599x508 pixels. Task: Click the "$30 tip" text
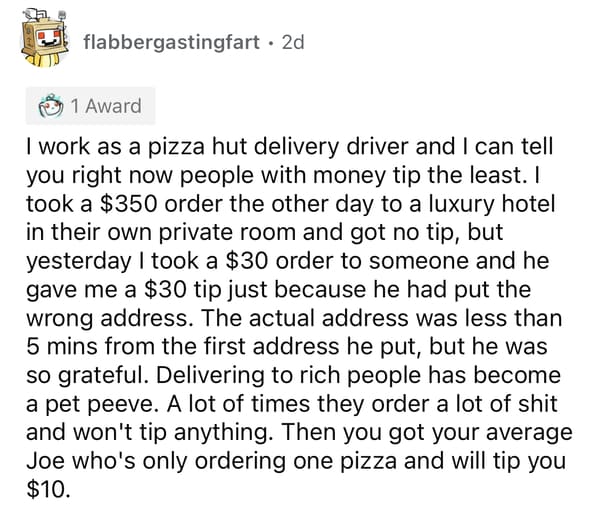tap(183, 290)
